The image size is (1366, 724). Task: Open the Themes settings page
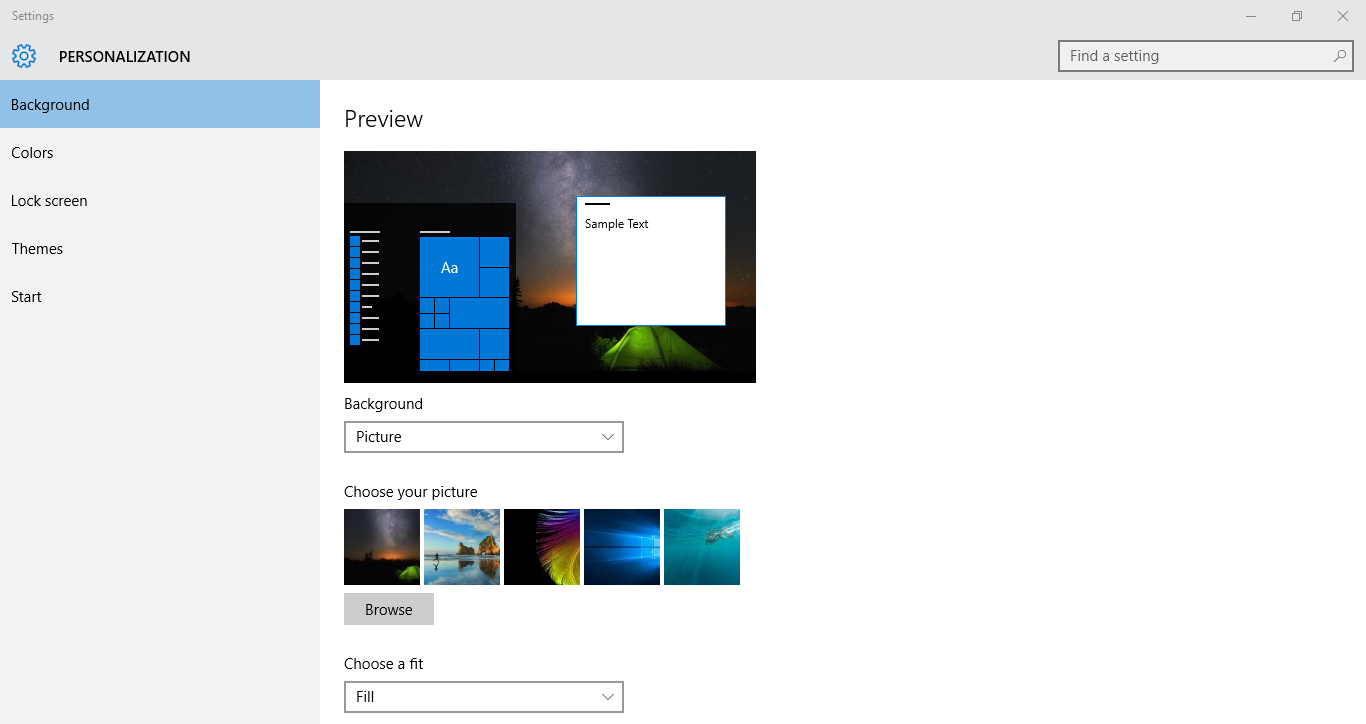point(160,248)
